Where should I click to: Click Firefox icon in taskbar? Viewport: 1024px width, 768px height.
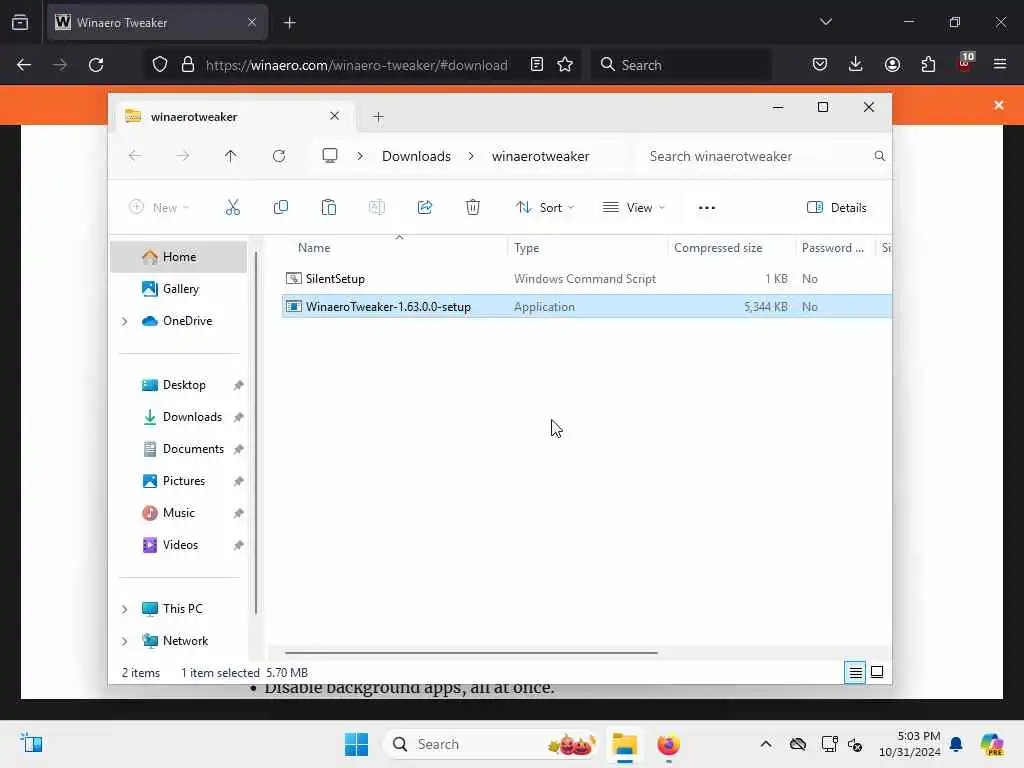coord(668,744)
